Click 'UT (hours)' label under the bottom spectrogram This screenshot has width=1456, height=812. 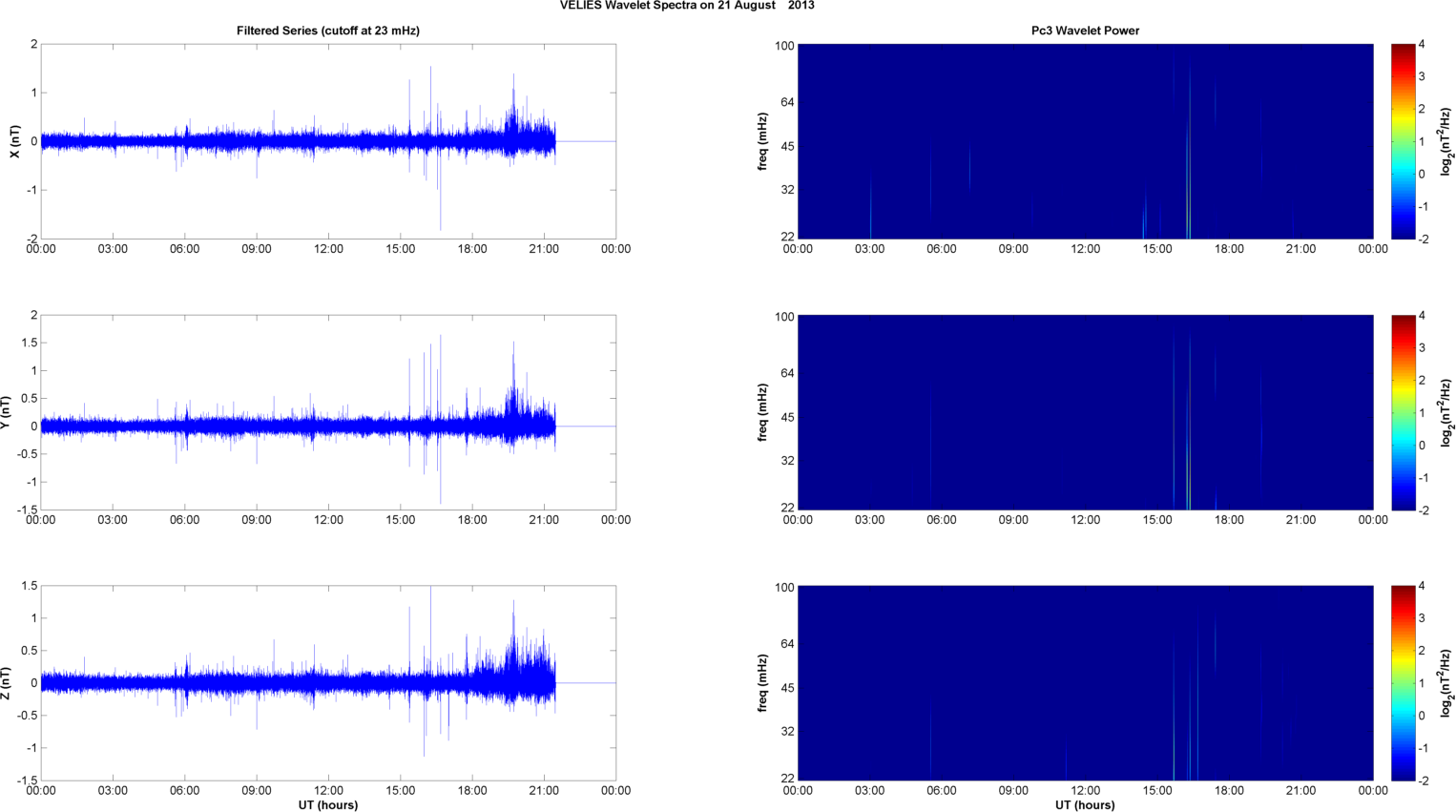[x=1085, y=804]
